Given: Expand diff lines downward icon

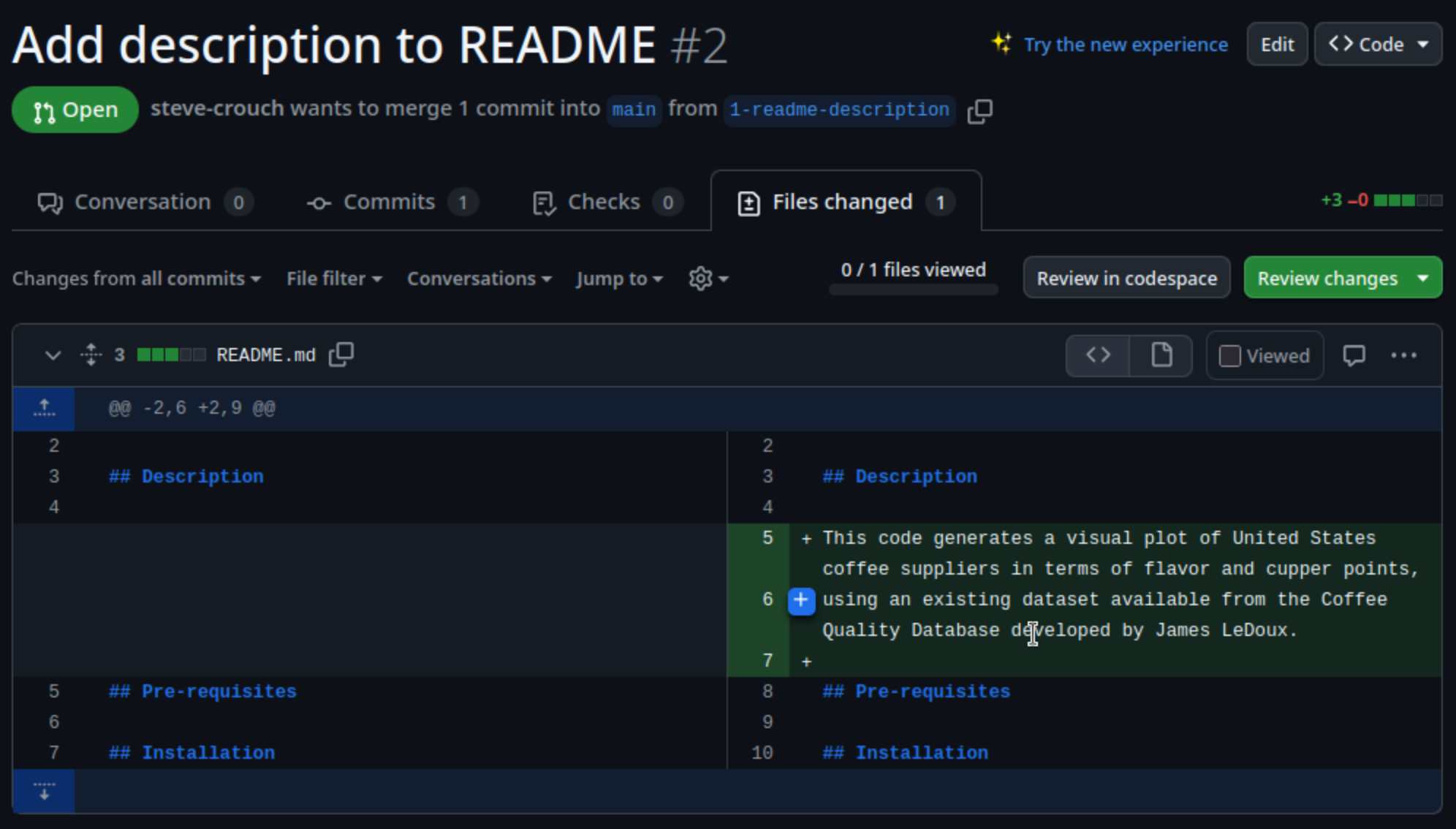Looking at the screenshot, I should [44, 790].
